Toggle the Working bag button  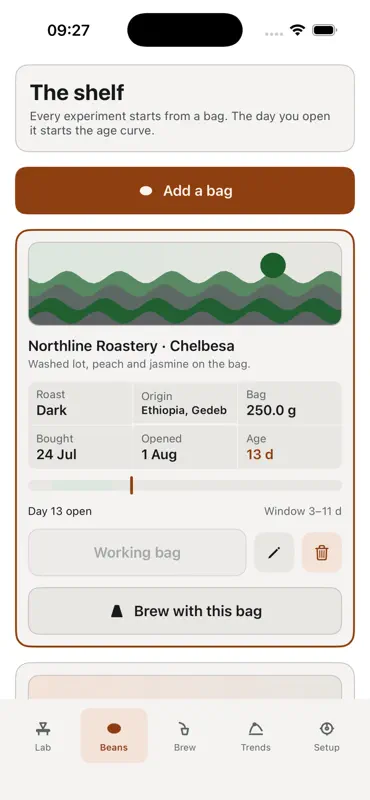click(137, 553)
